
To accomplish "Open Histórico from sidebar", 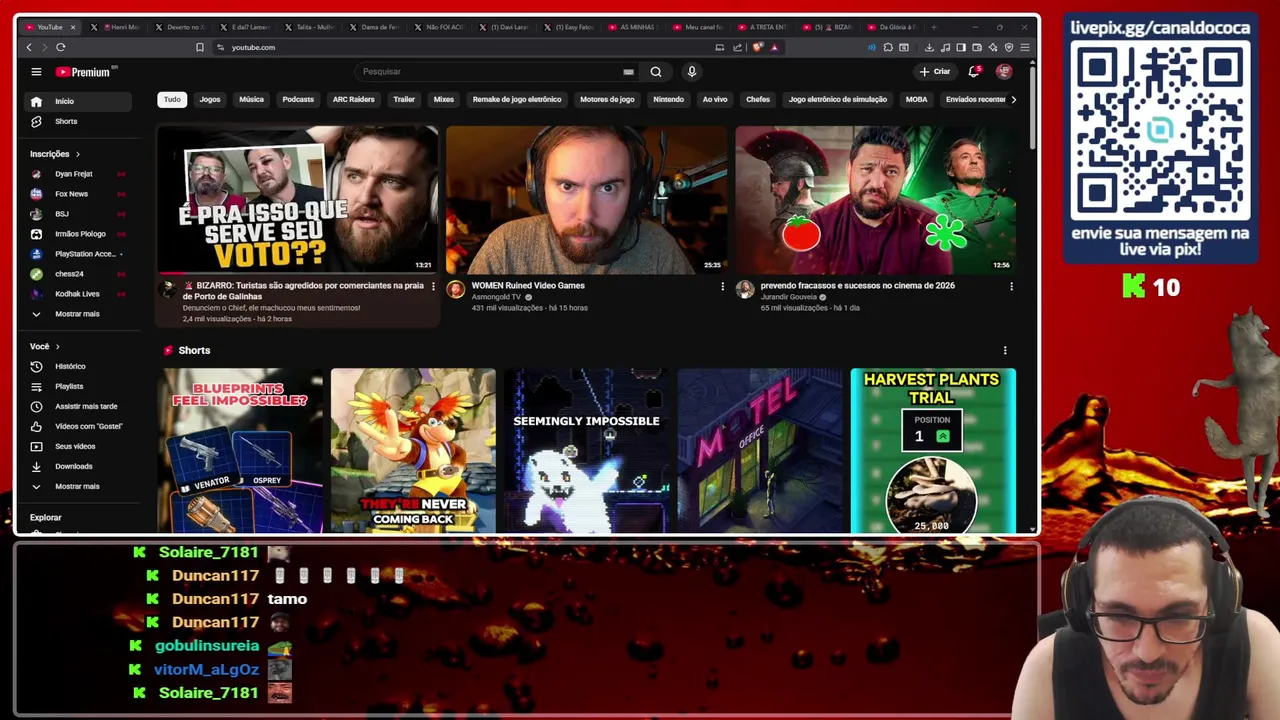I will pos(78,366).
